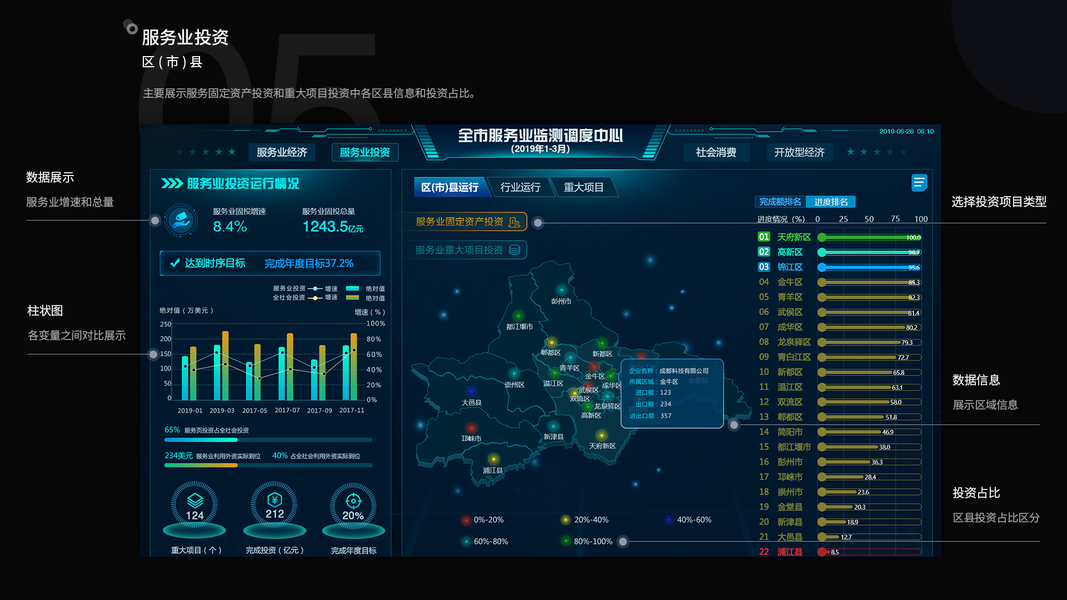
Task: Click the 全社会投资 orange 绝对值 legend swatch
Action: click(352, 298)
